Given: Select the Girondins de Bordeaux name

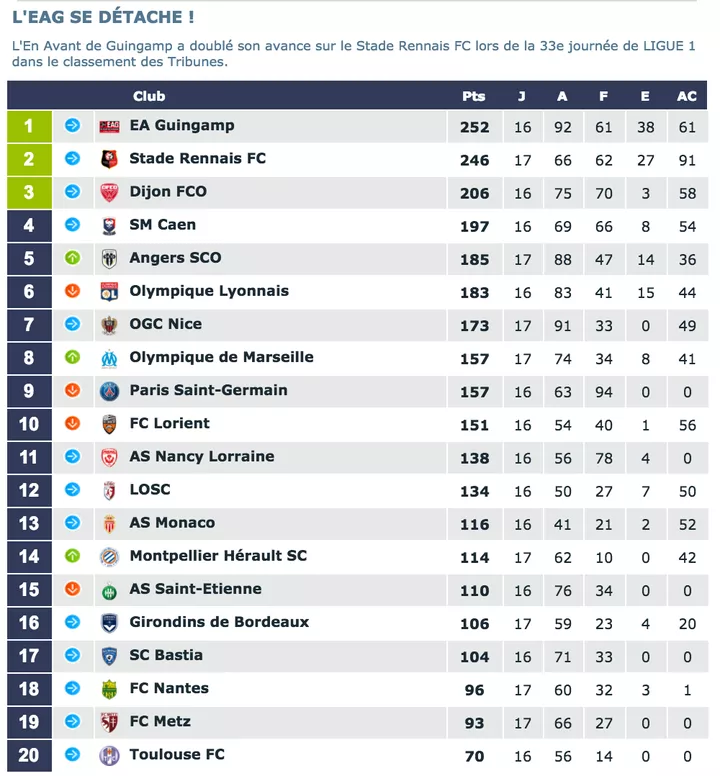Looking at the screenshot, I should (219, 622).
